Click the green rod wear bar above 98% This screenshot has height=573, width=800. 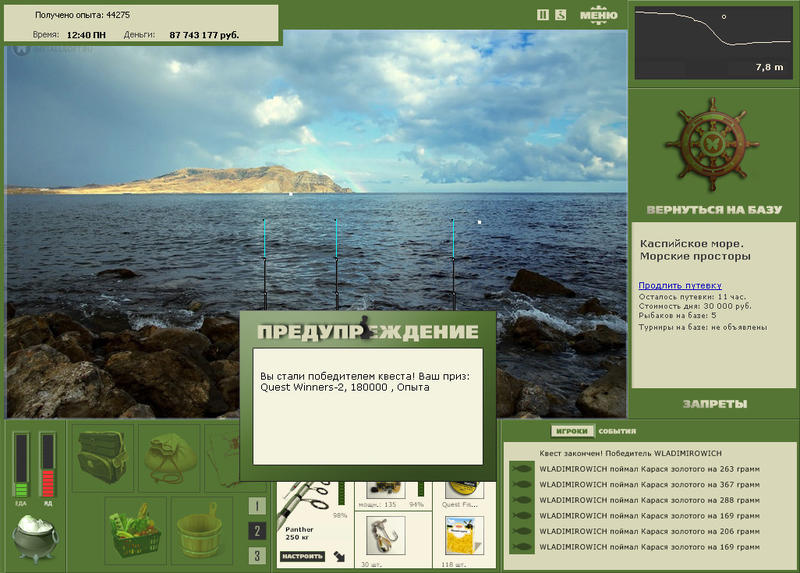pyautogui.click(x=341, y=493)
